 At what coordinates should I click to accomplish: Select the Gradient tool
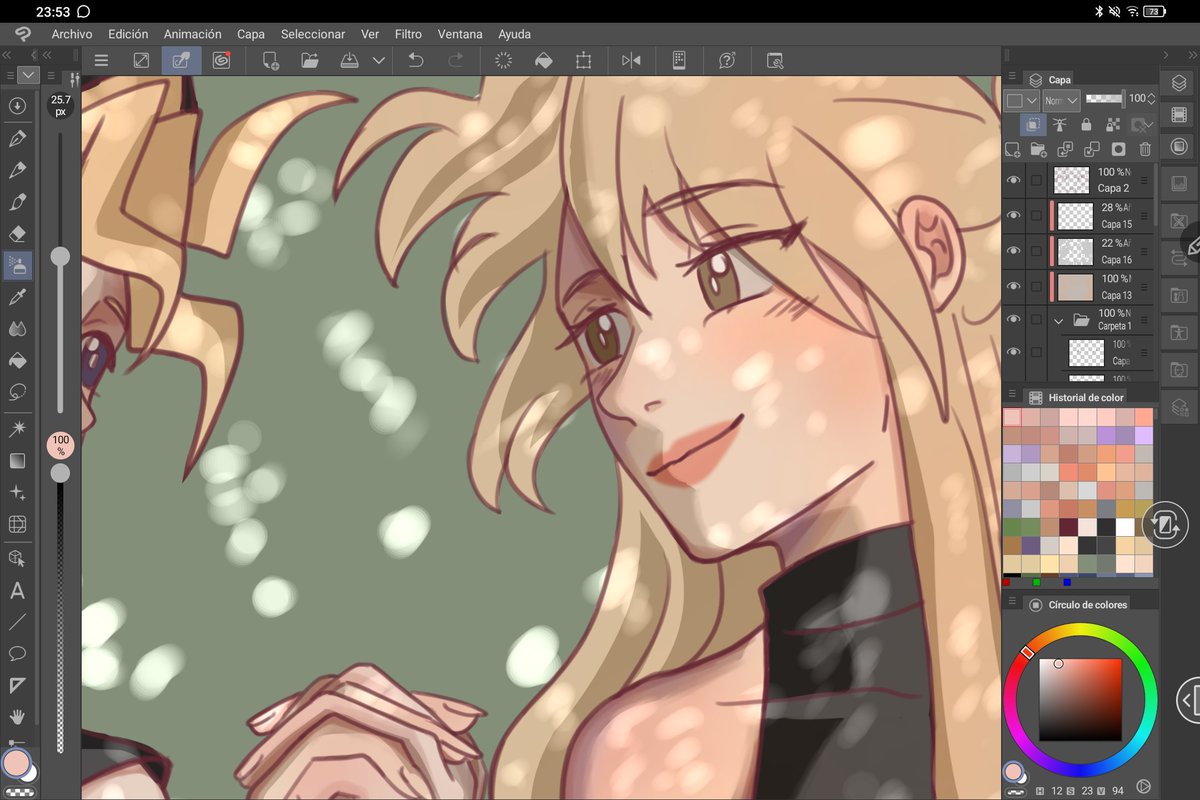click(x=17, y=461)
